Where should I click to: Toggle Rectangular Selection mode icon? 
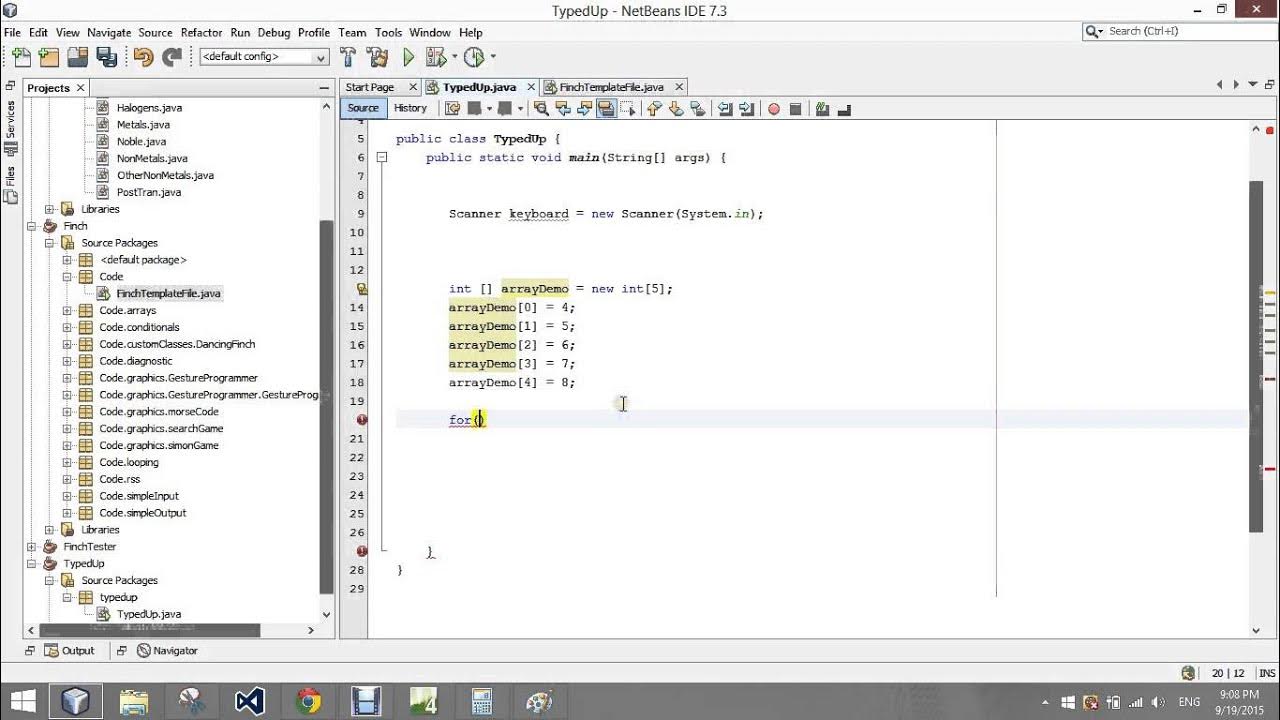click(x=629, y=109)
